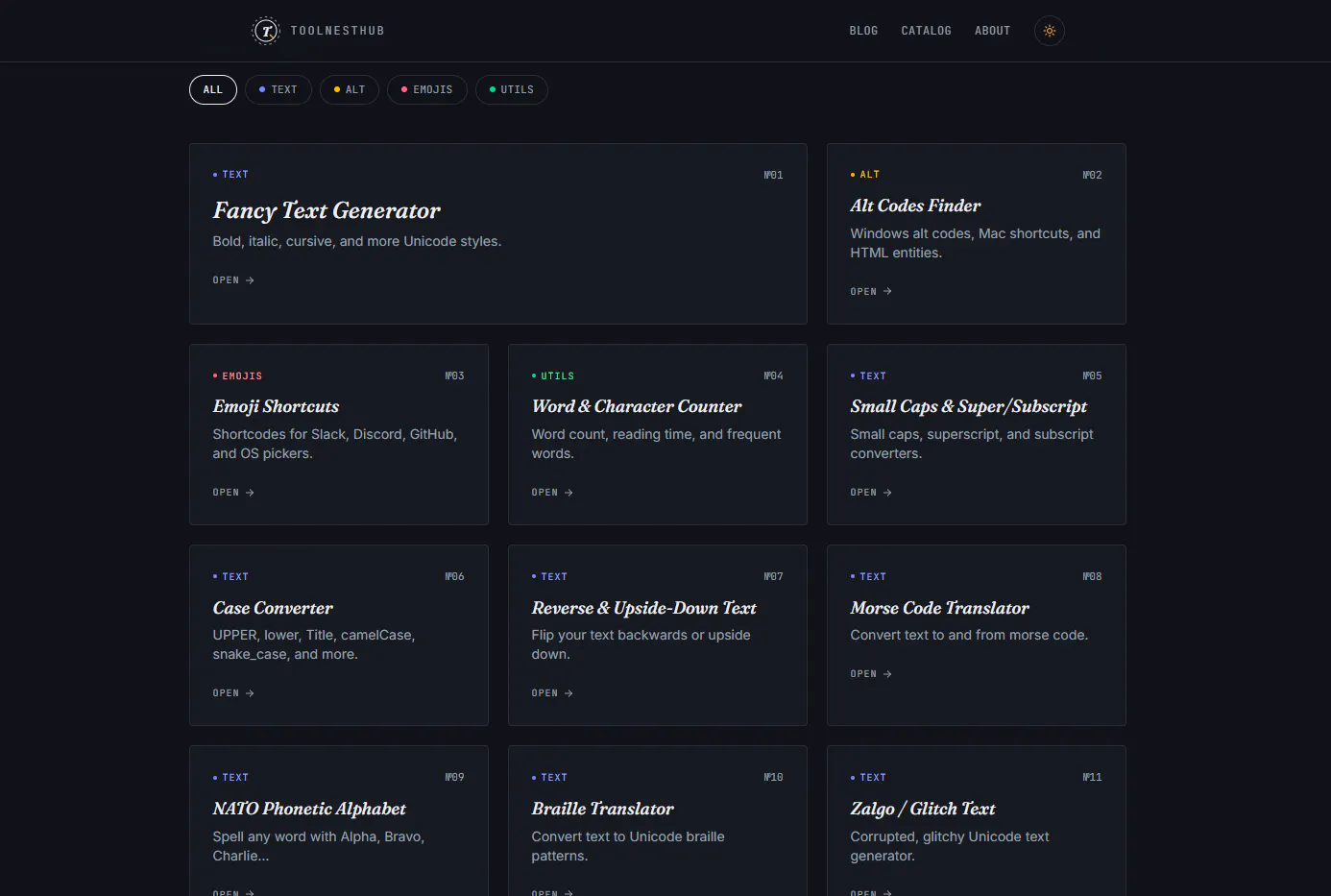Click the ToolNestHub logo icon
The height and width of the screenshot is (896, 1331).
click(266, 31)
